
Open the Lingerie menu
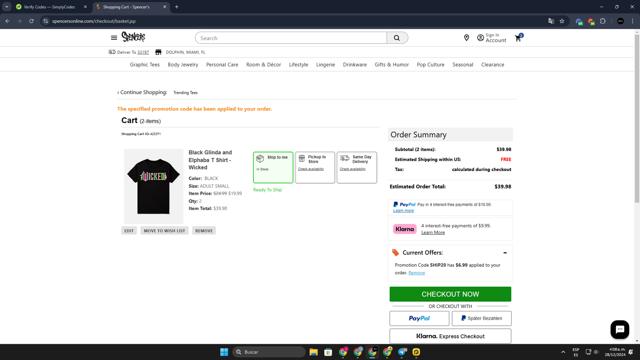(325, 64)
